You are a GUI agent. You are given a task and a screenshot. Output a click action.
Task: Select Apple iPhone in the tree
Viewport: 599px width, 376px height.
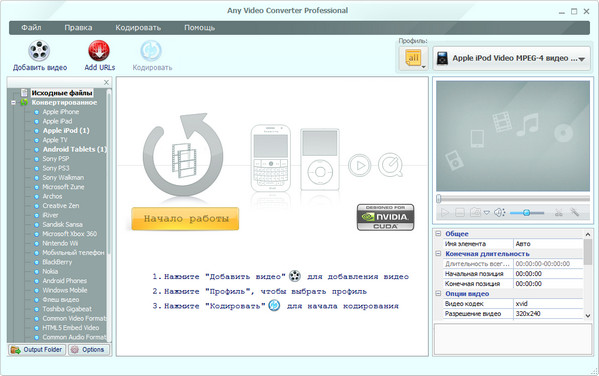tap(61, 112)
